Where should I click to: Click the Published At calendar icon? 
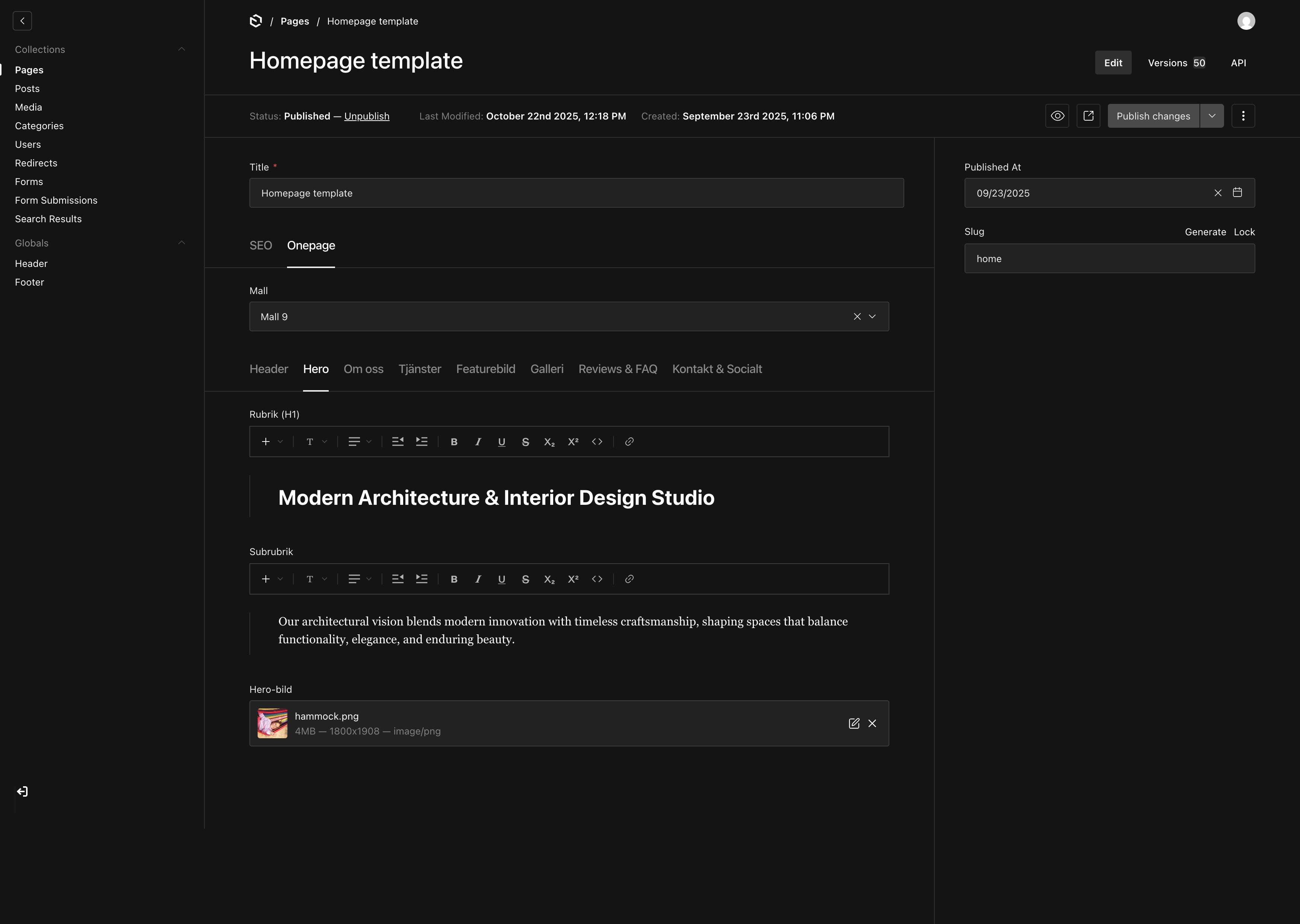pos(1237,193)
